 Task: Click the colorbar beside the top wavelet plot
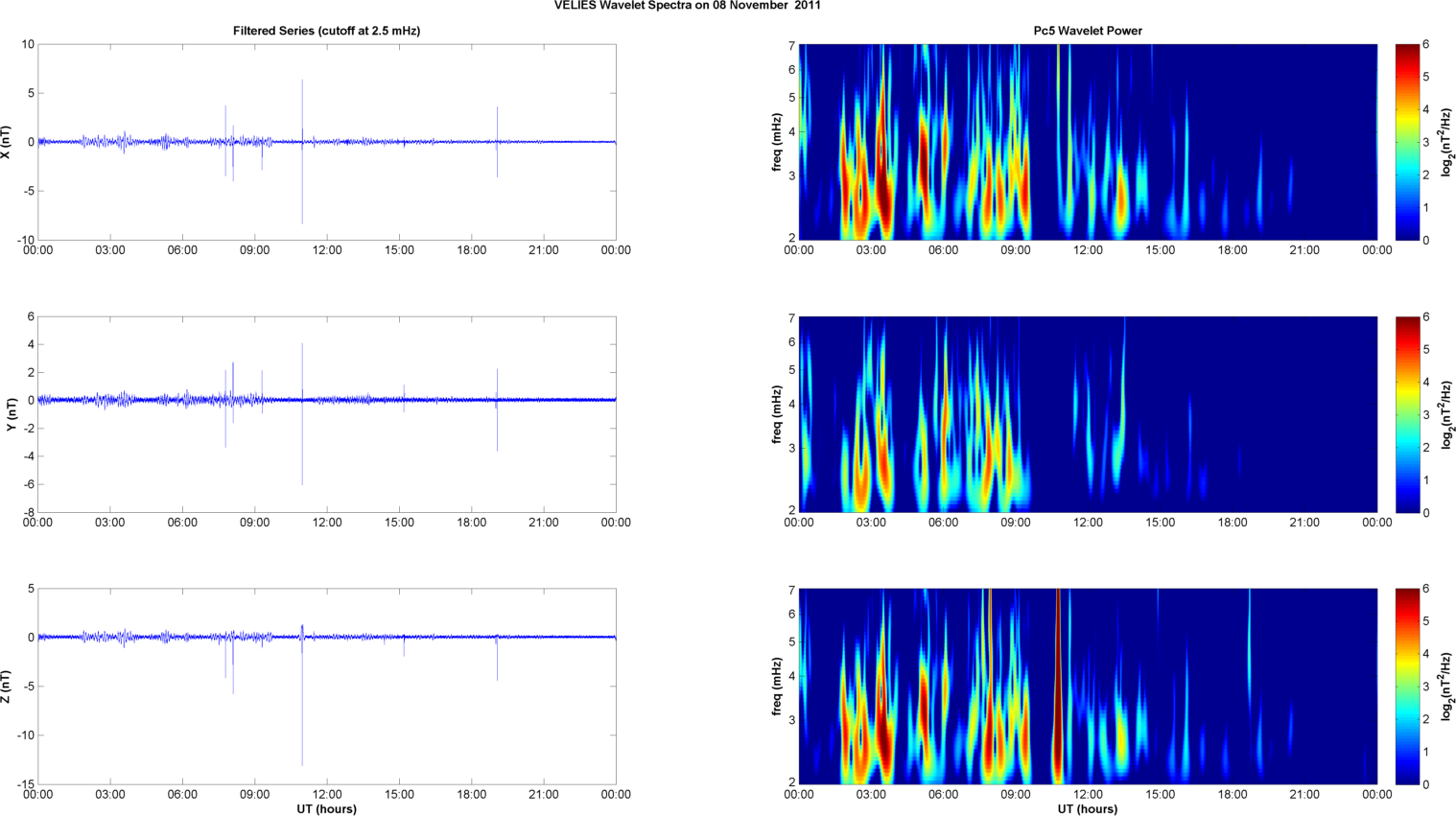point(1406,142)
